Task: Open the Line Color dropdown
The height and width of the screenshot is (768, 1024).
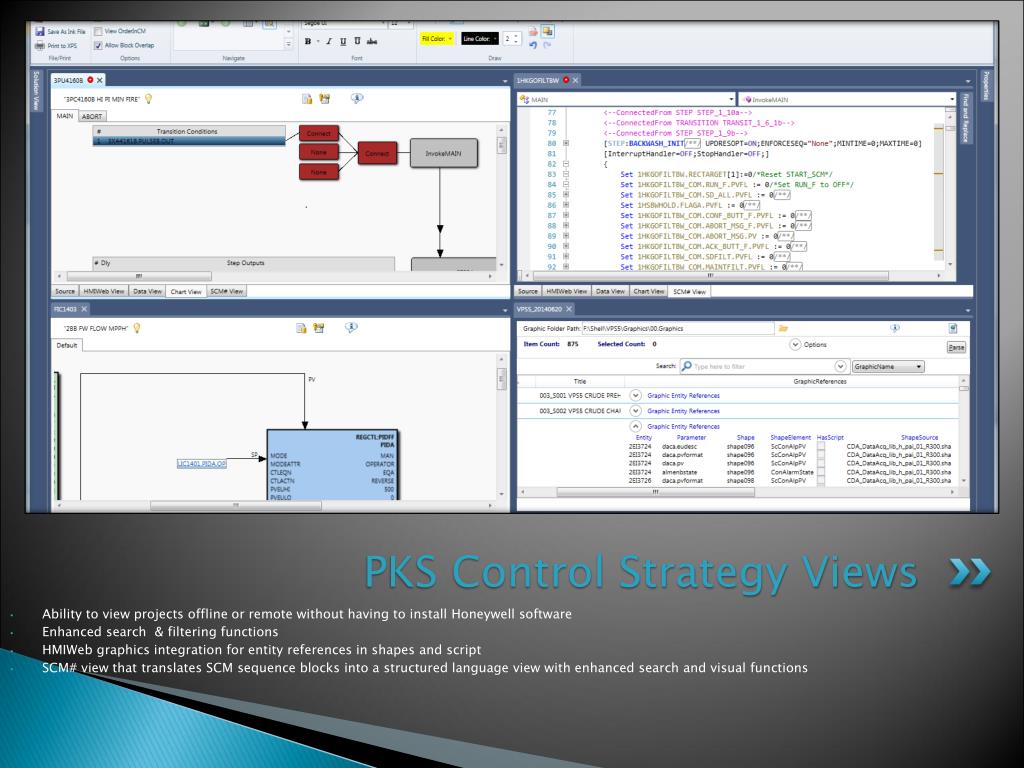Action: point(480,39)
